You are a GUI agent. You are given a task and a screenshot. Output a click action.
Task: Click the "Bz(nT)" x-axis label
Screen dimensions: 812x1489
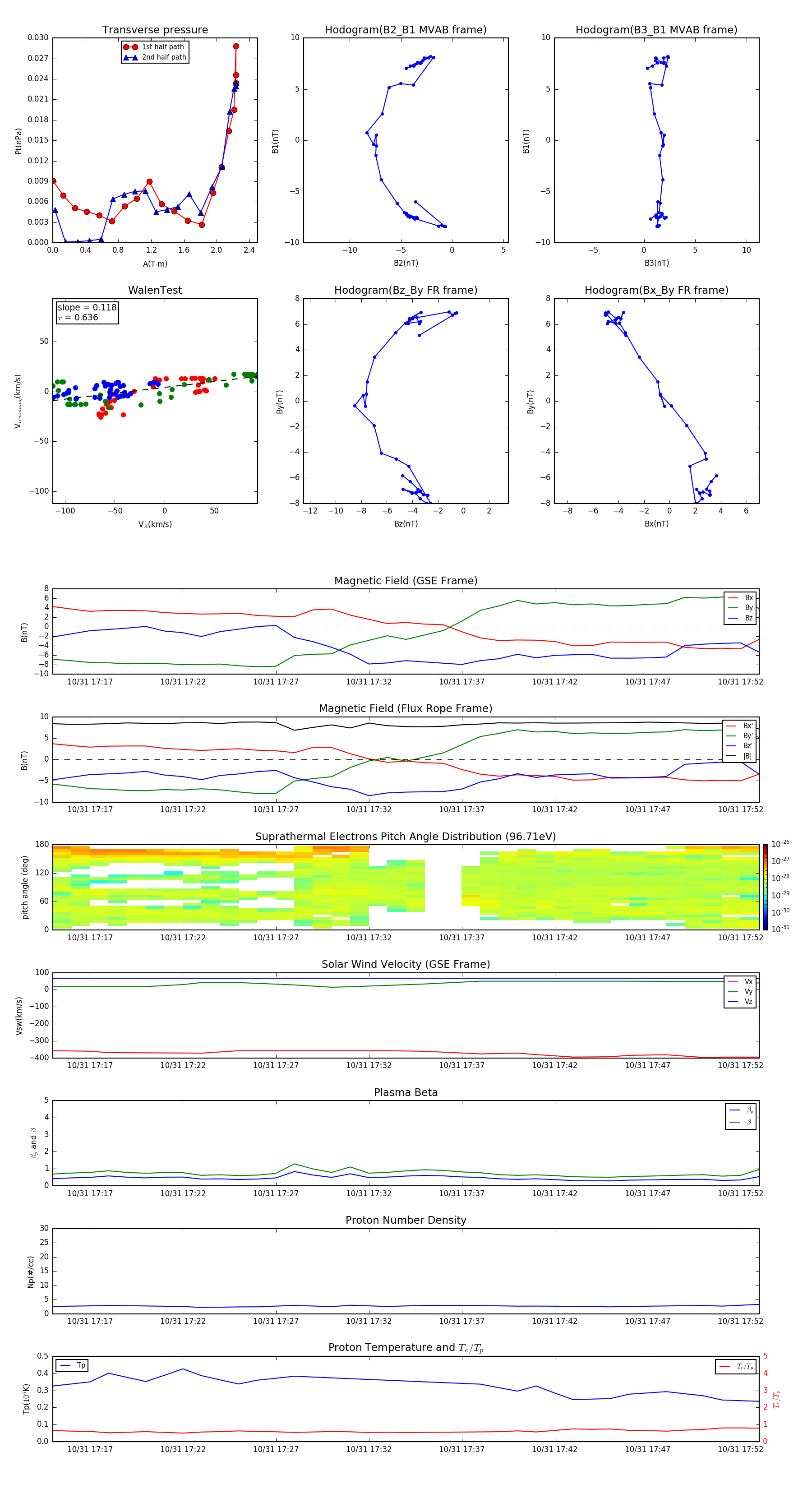click(x=406, y=524)
